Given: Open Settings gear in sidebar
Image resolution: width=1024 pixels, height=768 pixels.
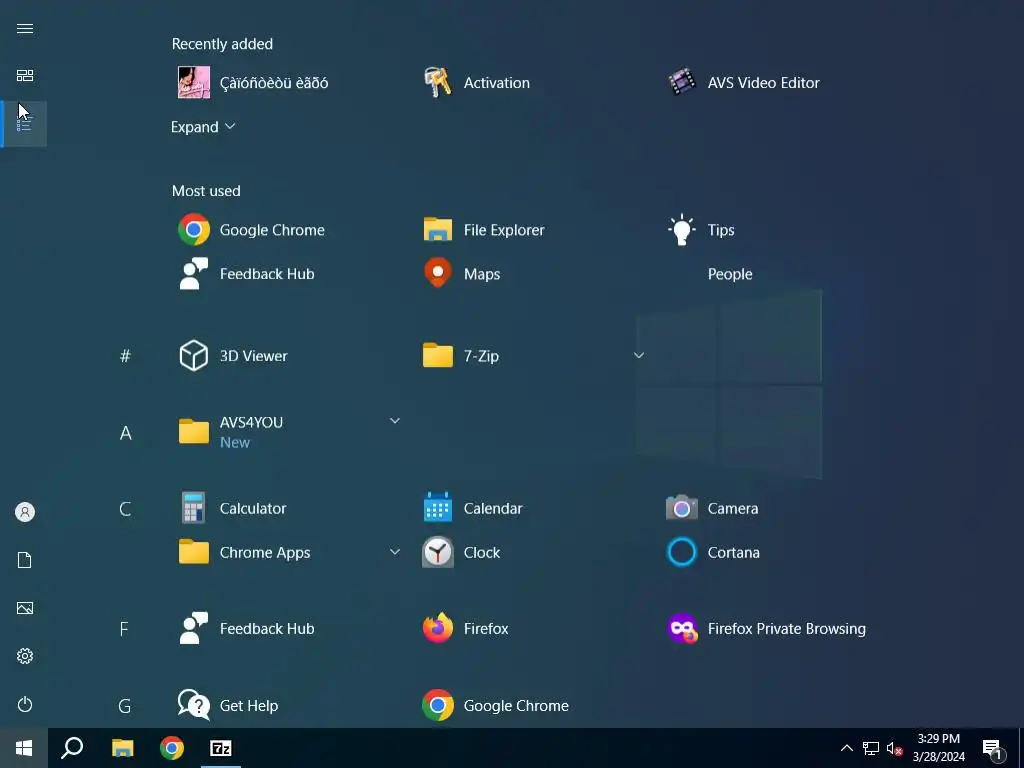Looking at the screenshot, I should 25,656.
